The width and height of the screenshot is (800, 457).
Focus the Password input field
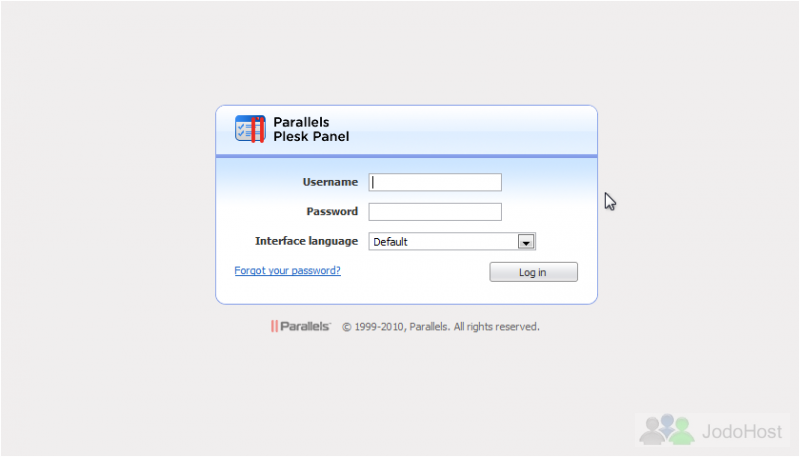(435, 212)
